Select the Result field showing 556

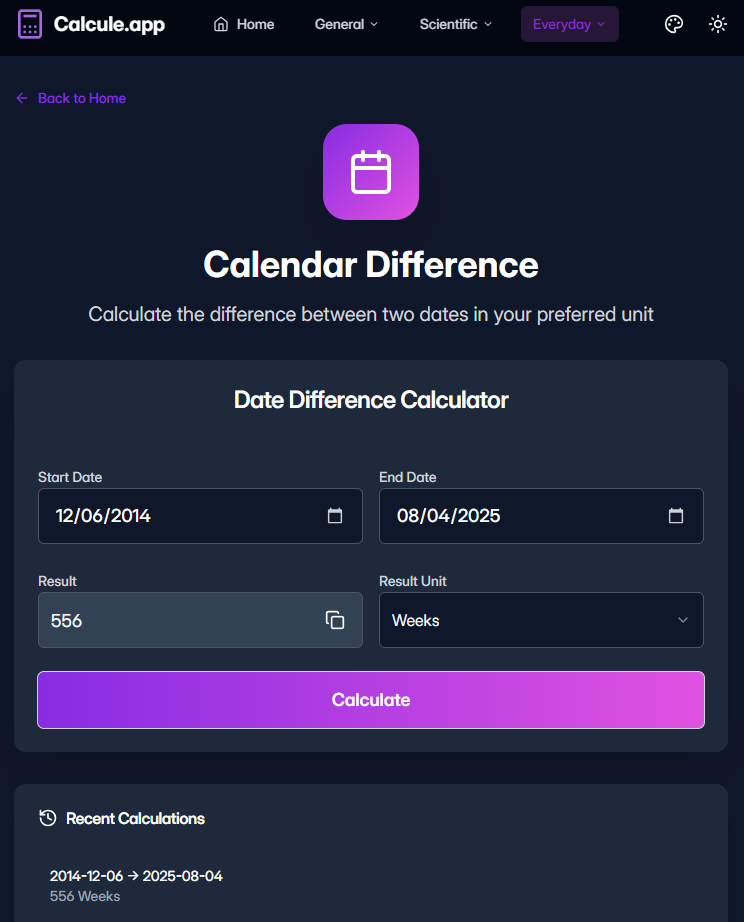click(x=180, y=620)
